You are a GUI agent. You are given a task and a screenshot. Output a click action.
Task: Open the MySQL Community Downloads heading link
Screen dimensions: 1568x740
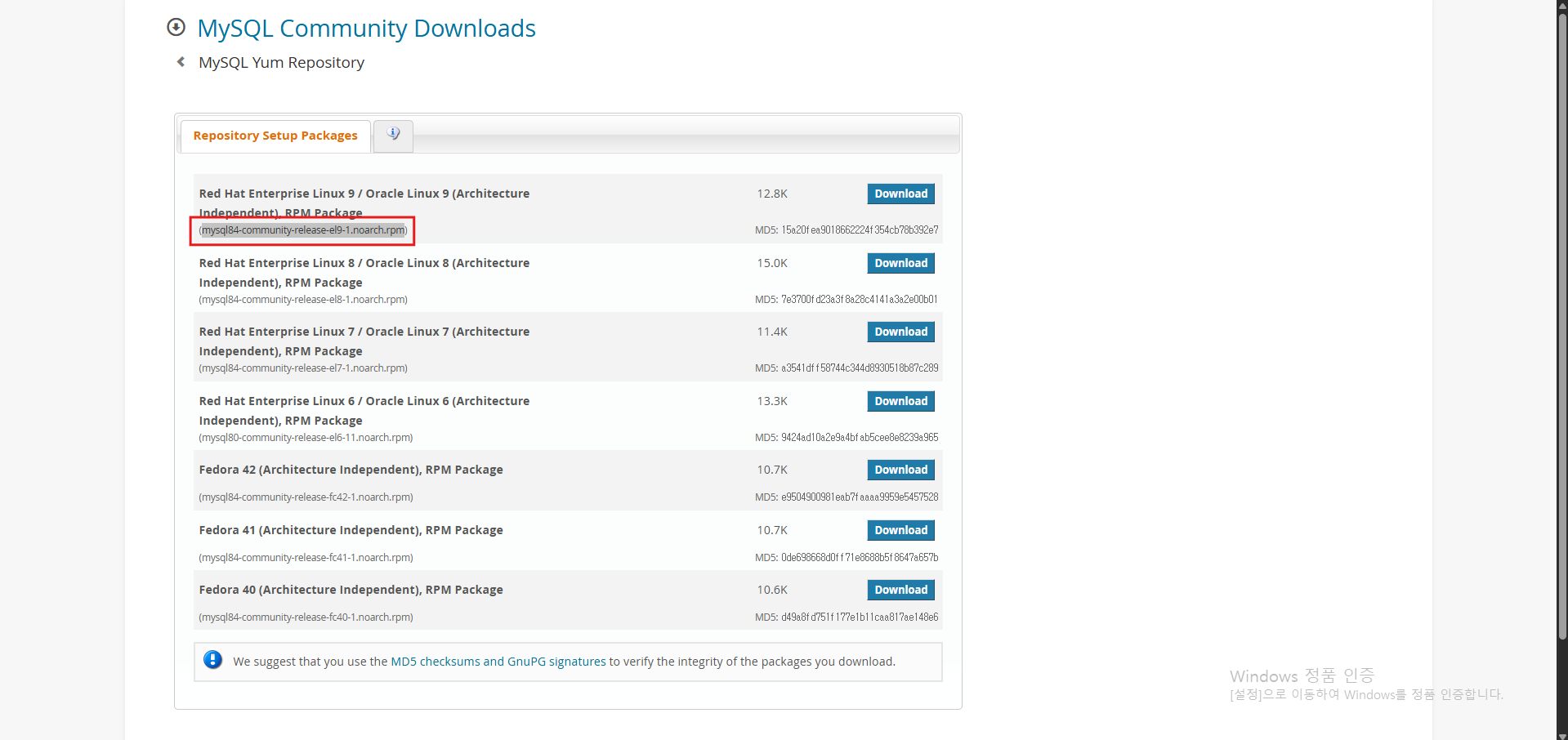pos(366,28)
